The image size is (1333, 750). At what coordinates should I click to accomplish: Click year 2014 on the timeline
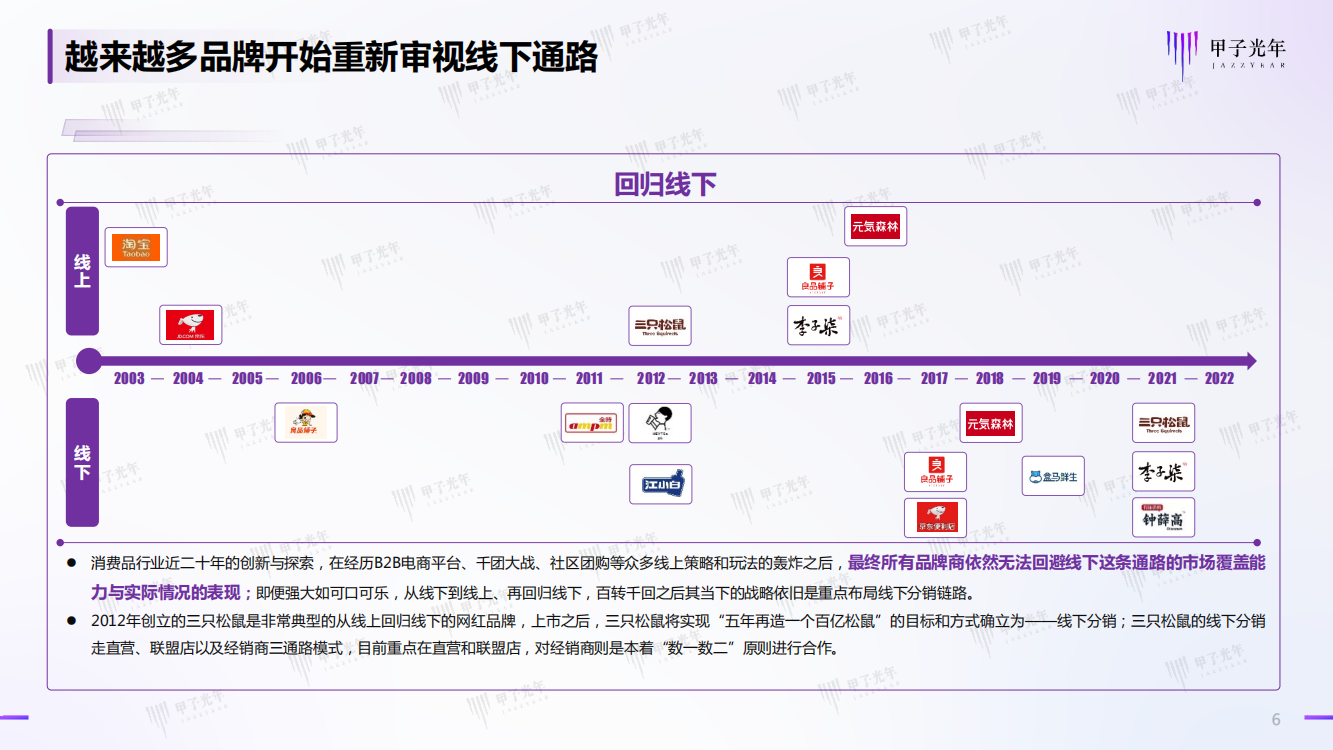point(762,378)
